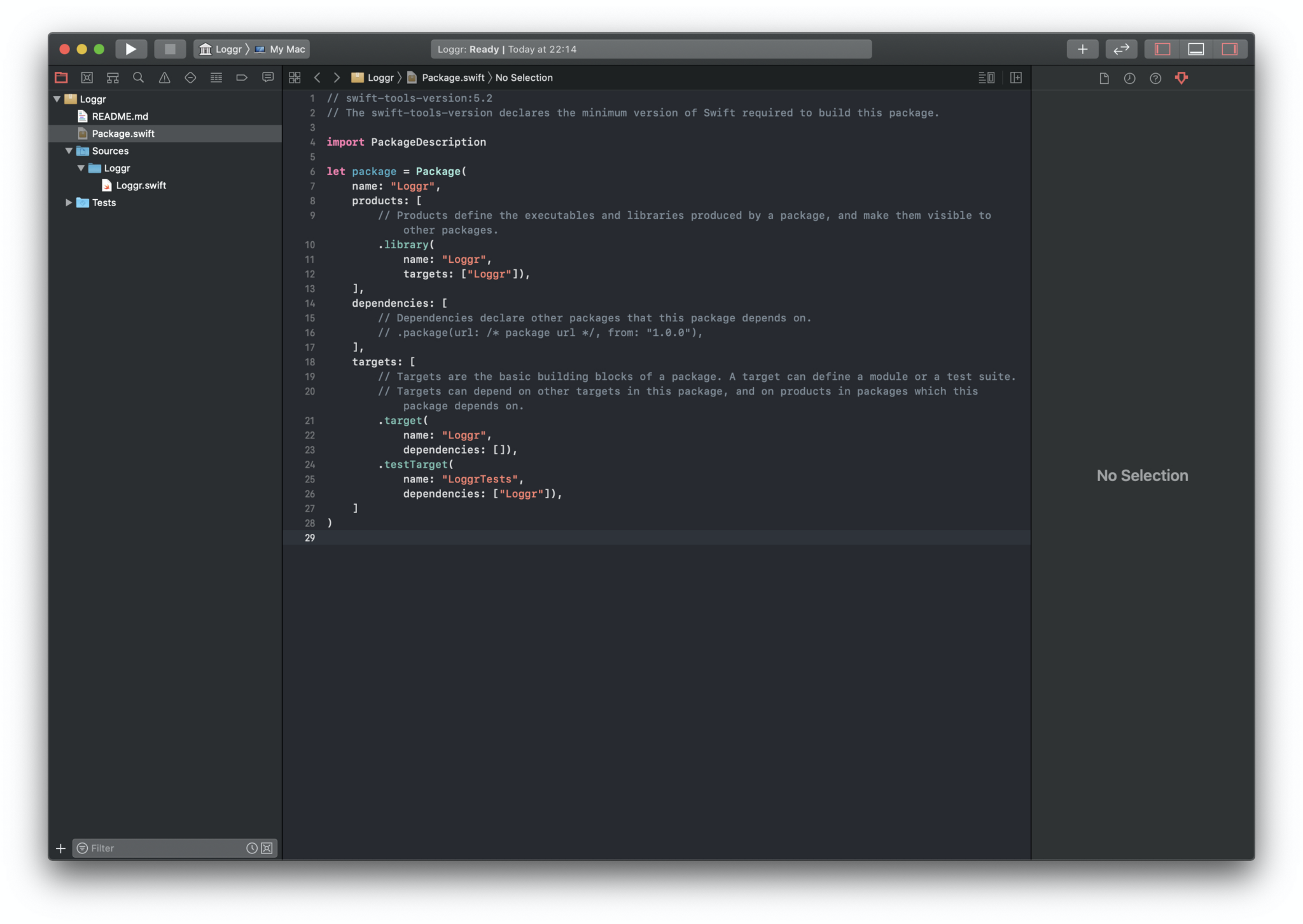Switch to the History inspector tab

[1129, 78]
